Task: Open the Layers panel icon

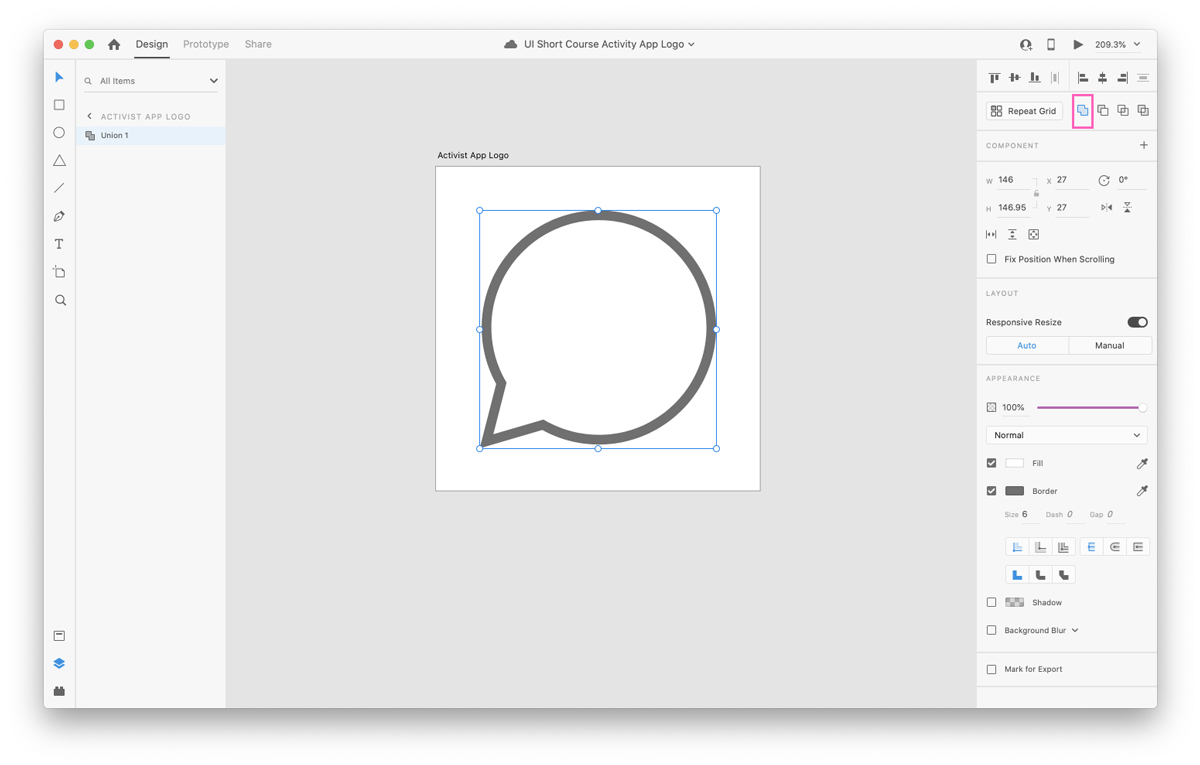Action: (x=59, y=664)
